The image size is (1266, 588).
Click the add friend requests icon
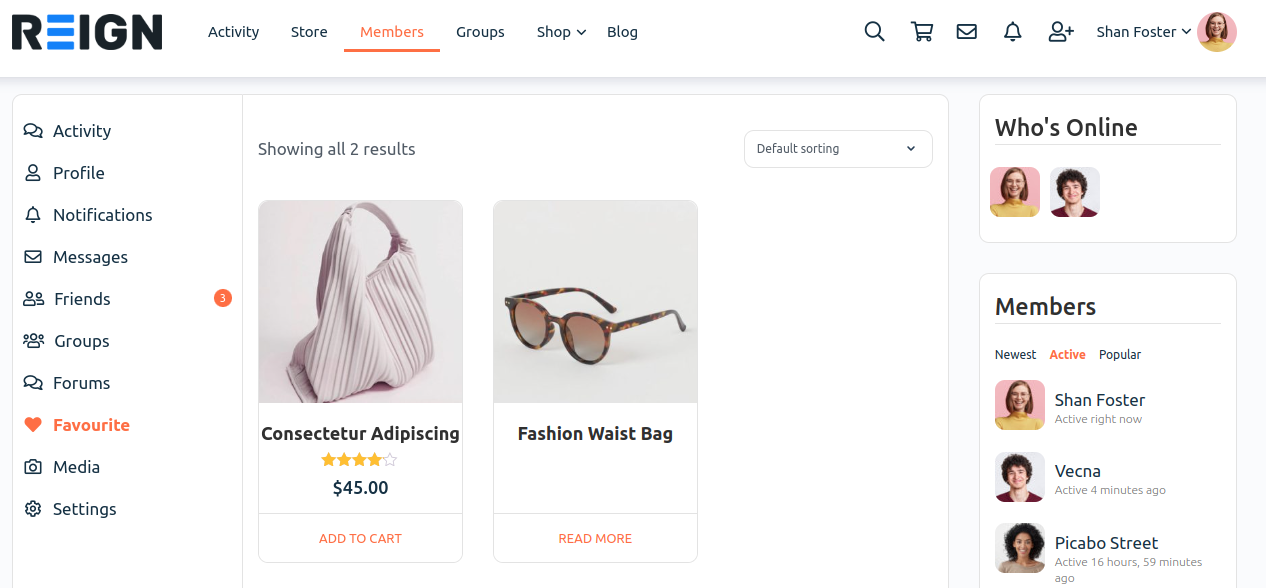click(1060, 32)
